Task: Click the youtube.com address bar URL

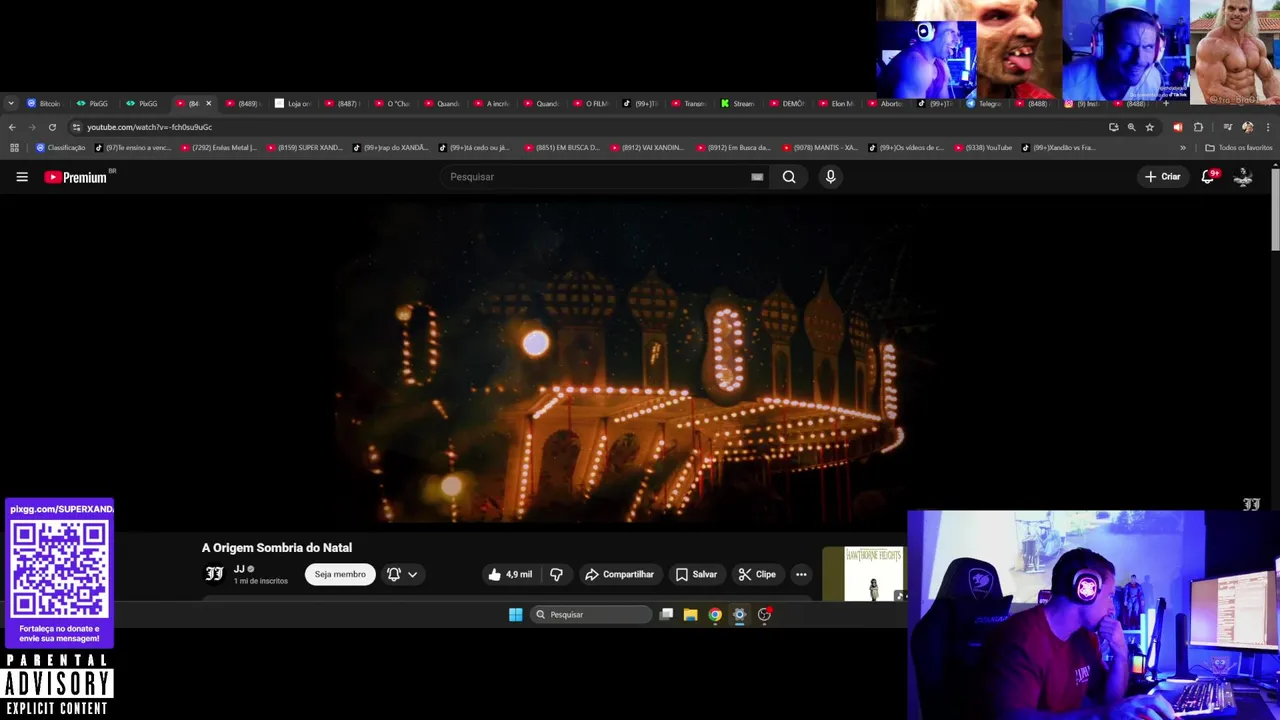Action: click(149, 127)
